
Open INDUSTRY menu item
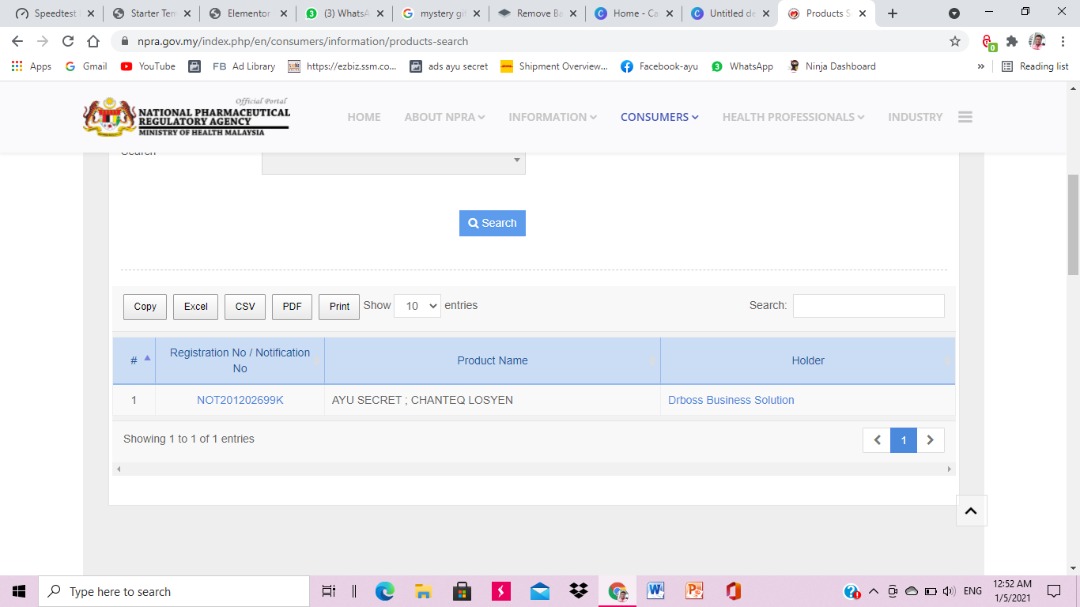click(x=915, y=117)
